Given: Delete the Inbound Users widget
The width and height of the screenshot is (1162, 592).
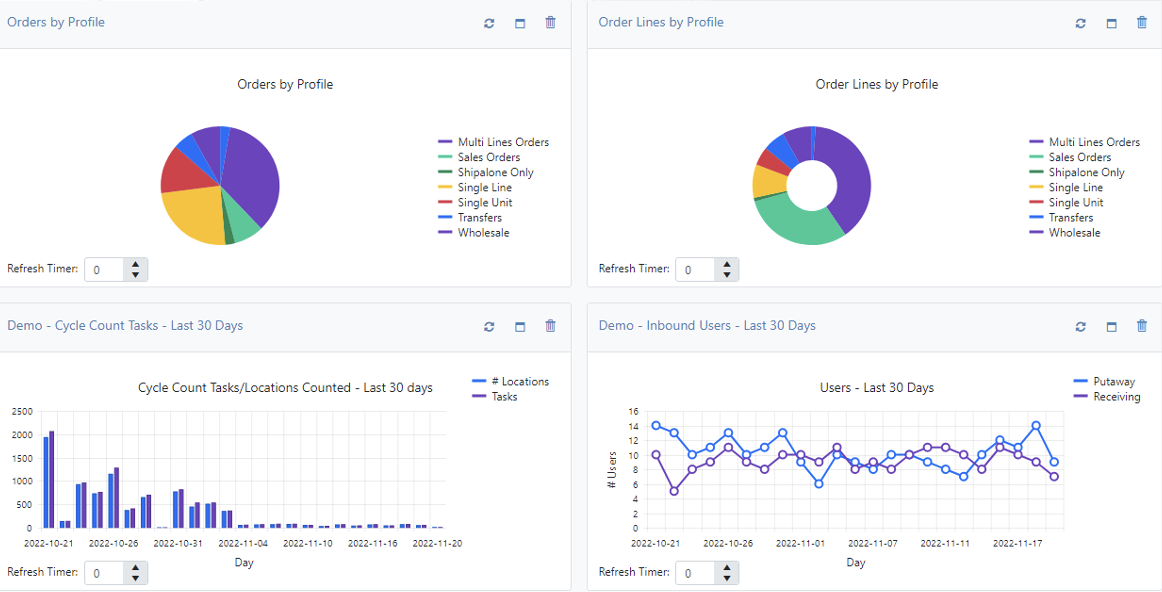Looking at the screenshot, I should point(1142,326).
